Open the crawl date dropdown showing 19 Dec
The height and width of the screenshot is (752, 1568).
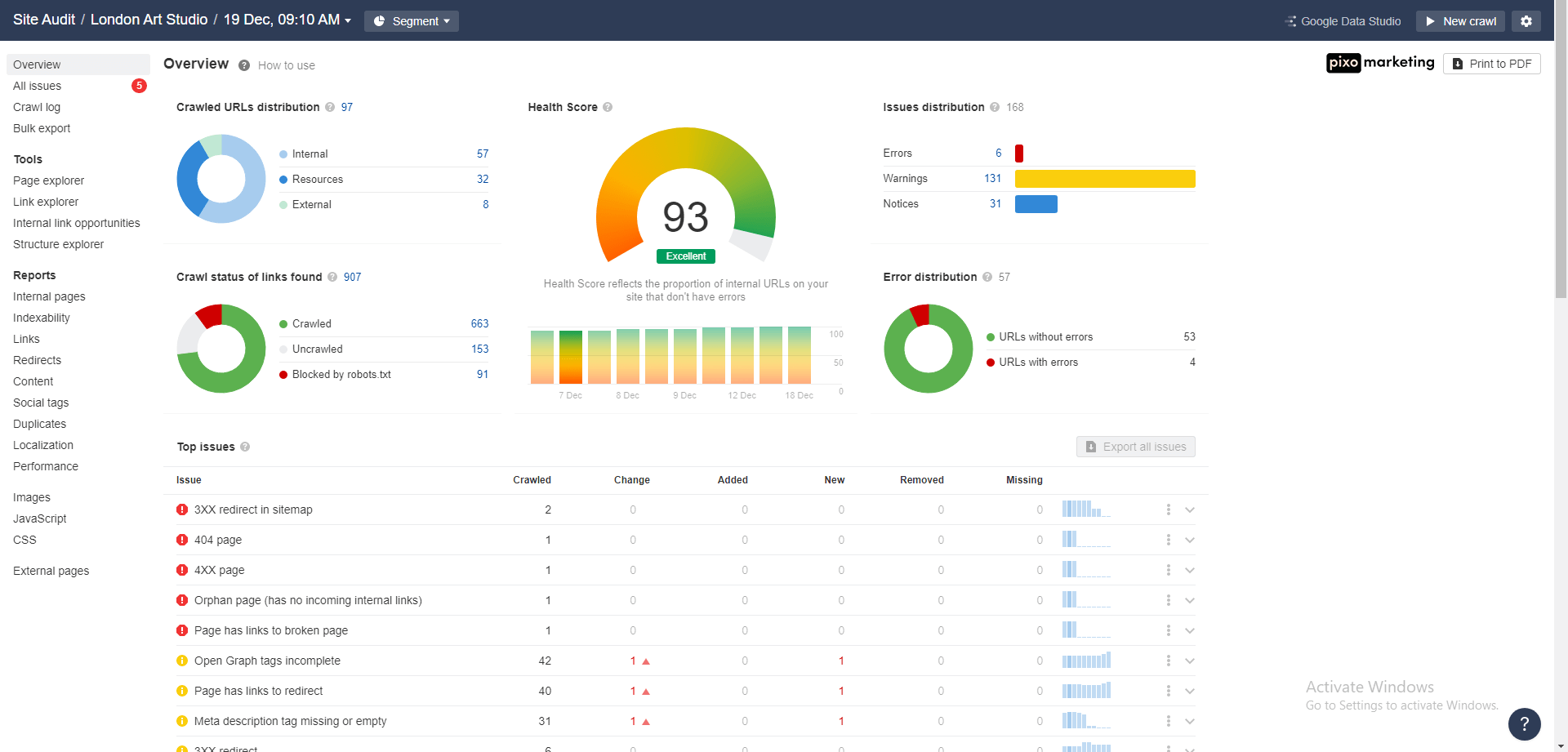click(284, 20)
